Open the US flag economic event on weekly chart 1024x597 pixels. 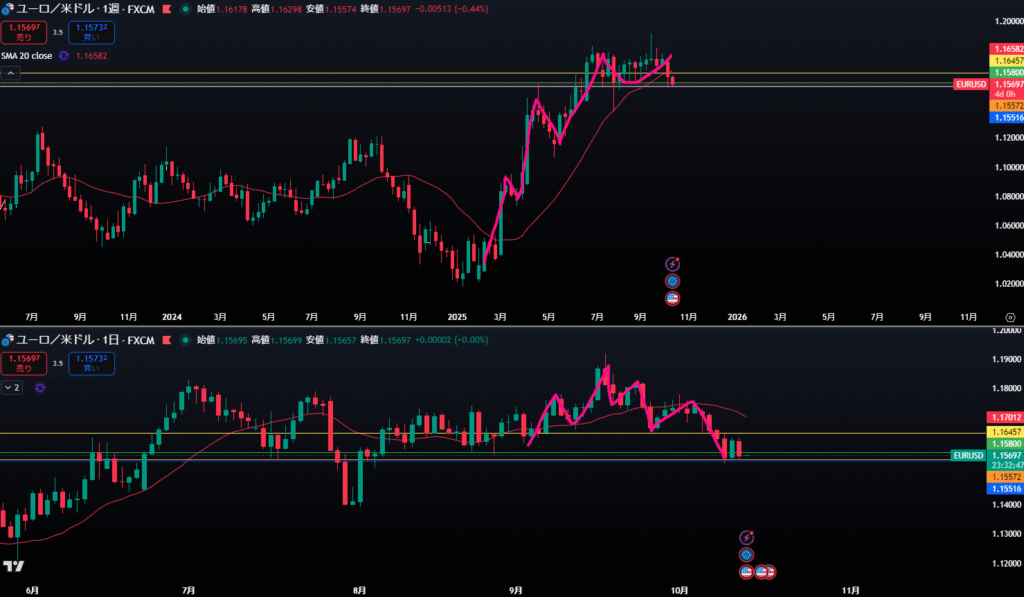[673, 298]
